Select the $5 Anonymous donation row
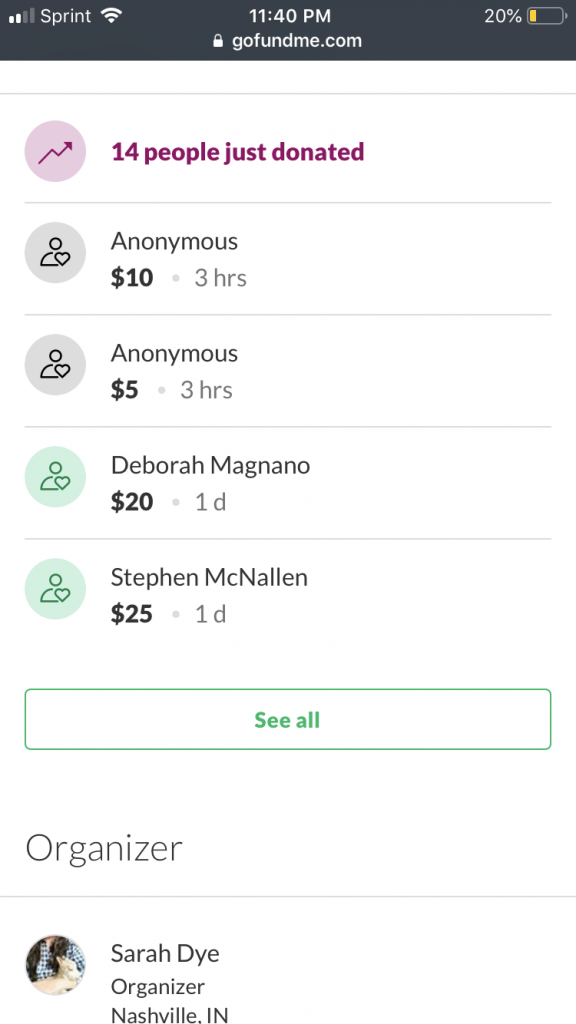The image size is (576, 1024). tap(288, 371)
